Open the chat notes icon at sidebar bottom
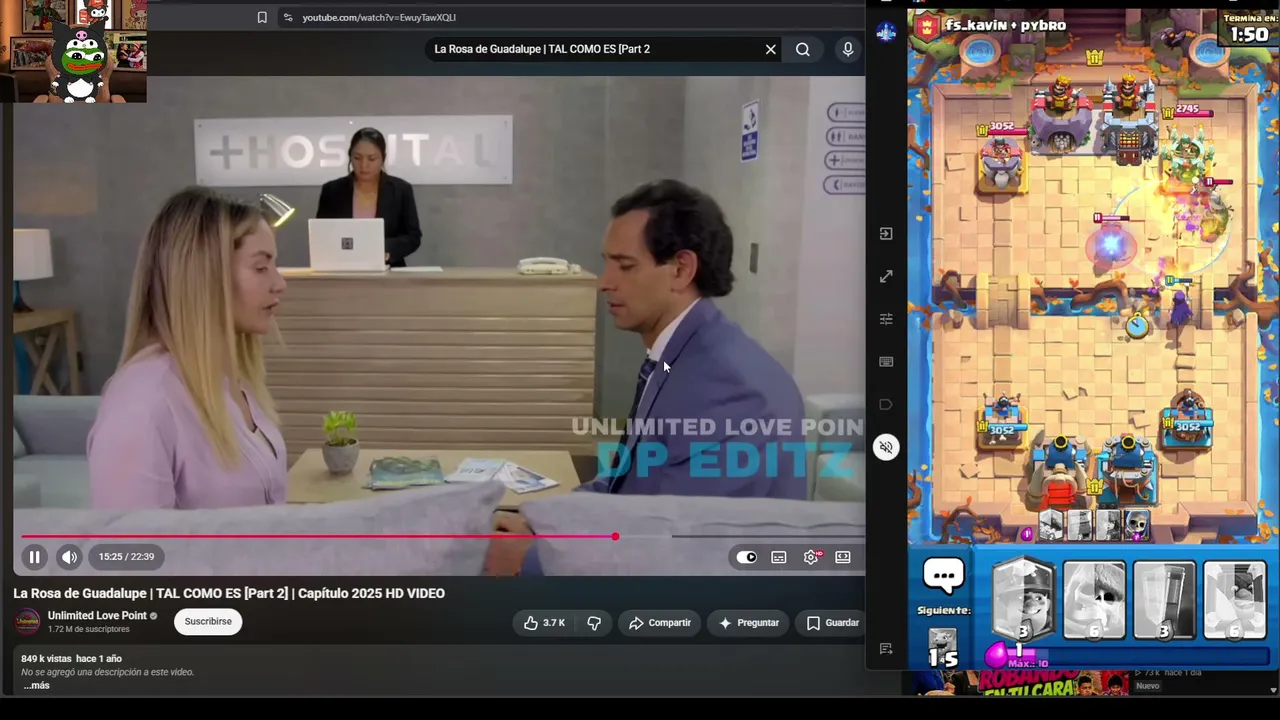Screen dimensions: 1280x720 point(886,649)
